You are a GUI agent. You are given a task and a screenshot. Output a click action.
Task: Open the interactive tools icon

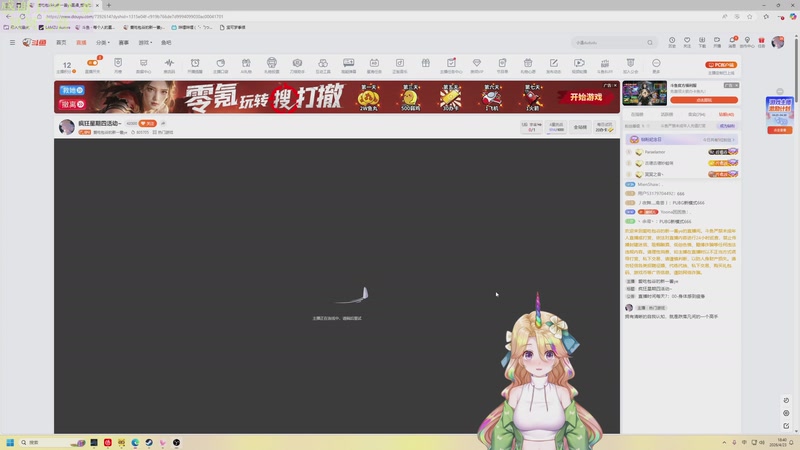(323, 65)
